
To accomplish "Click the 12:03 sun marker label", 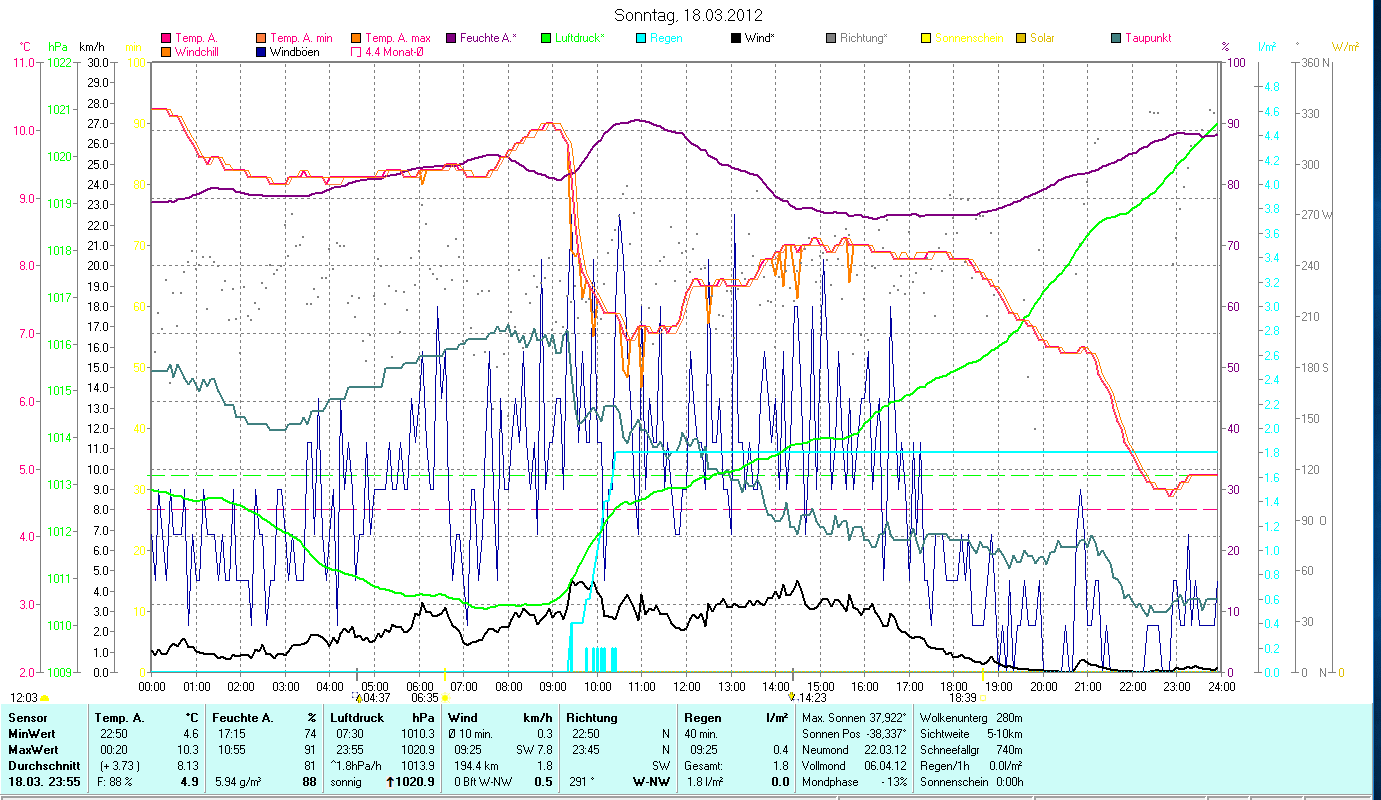I will pyautogui.click(x=24, y=697).
